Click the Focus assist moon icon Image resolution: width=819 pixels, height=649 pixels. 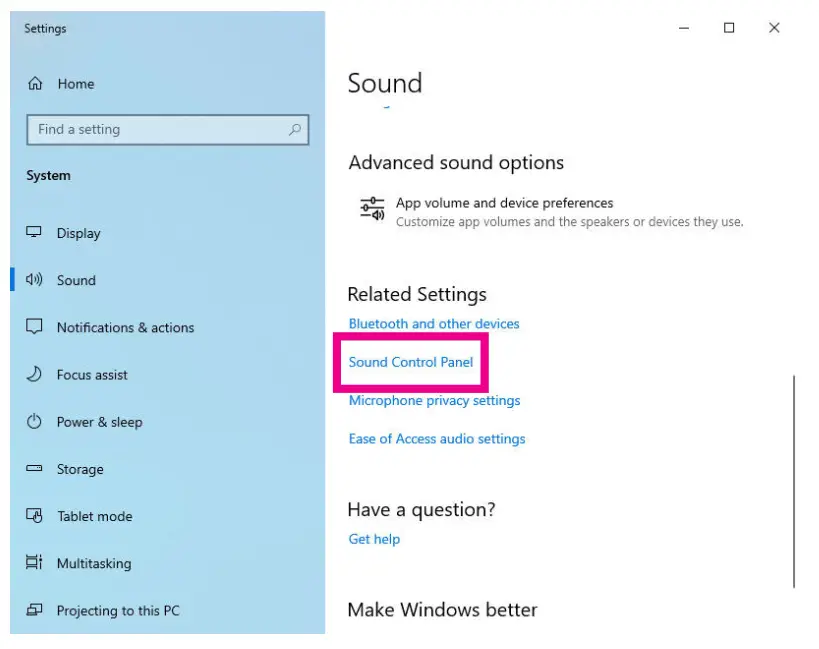click(x=35, y=374)
